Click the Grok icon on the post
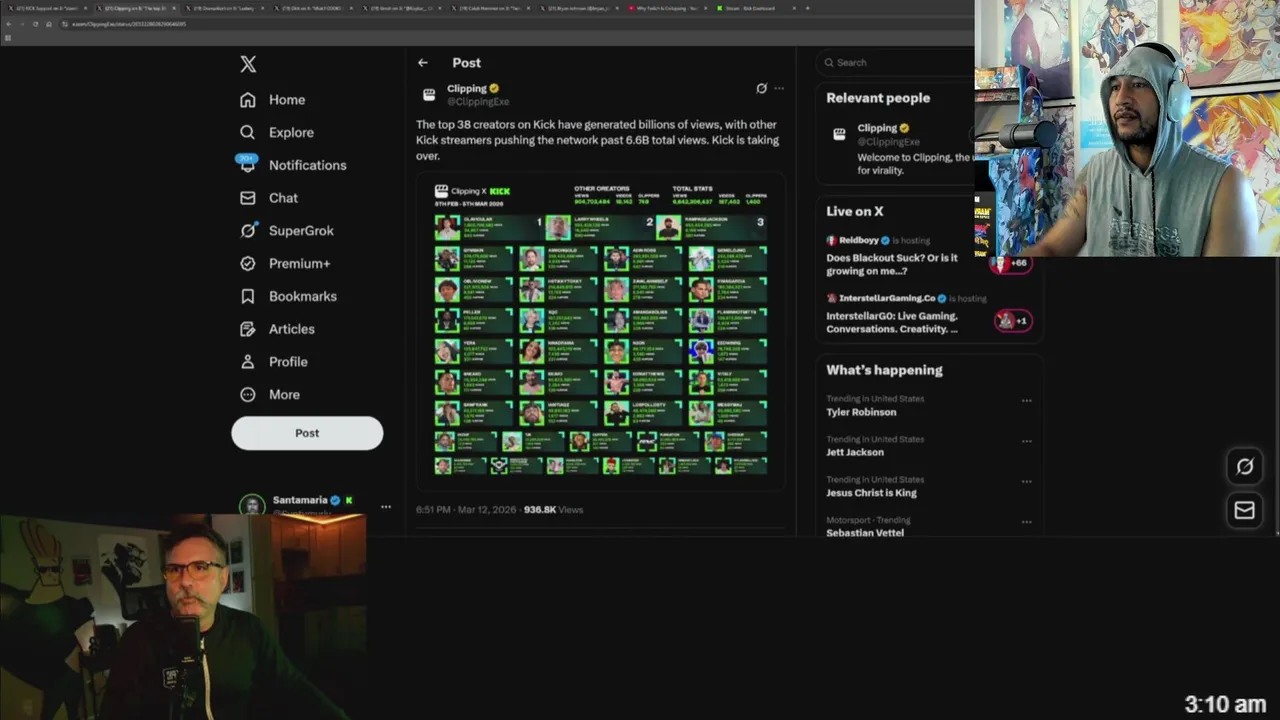The image size is (1280, 720). click(x=761, y=89)
